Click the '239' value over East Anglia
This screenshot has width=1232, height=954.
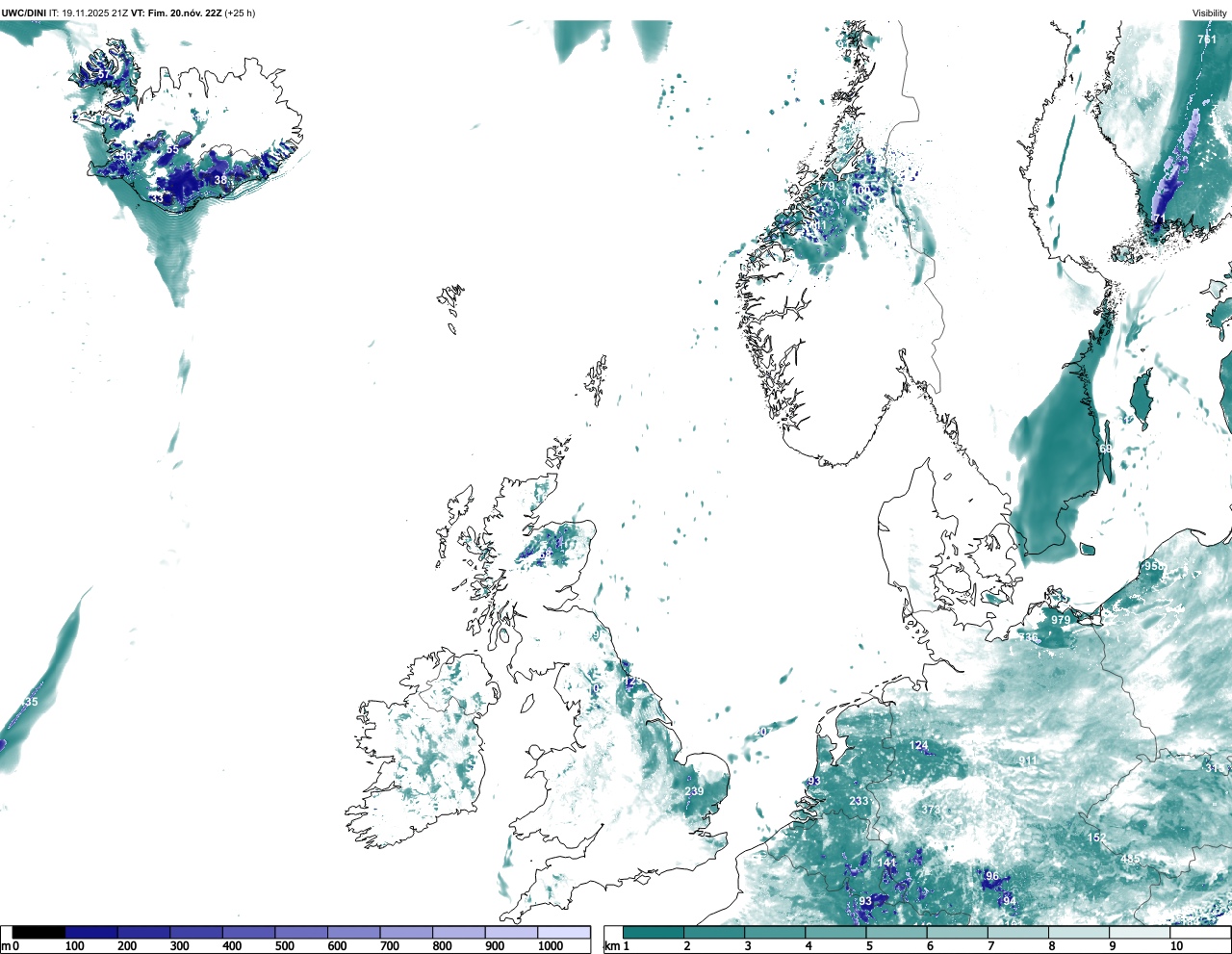click(694, 791)
